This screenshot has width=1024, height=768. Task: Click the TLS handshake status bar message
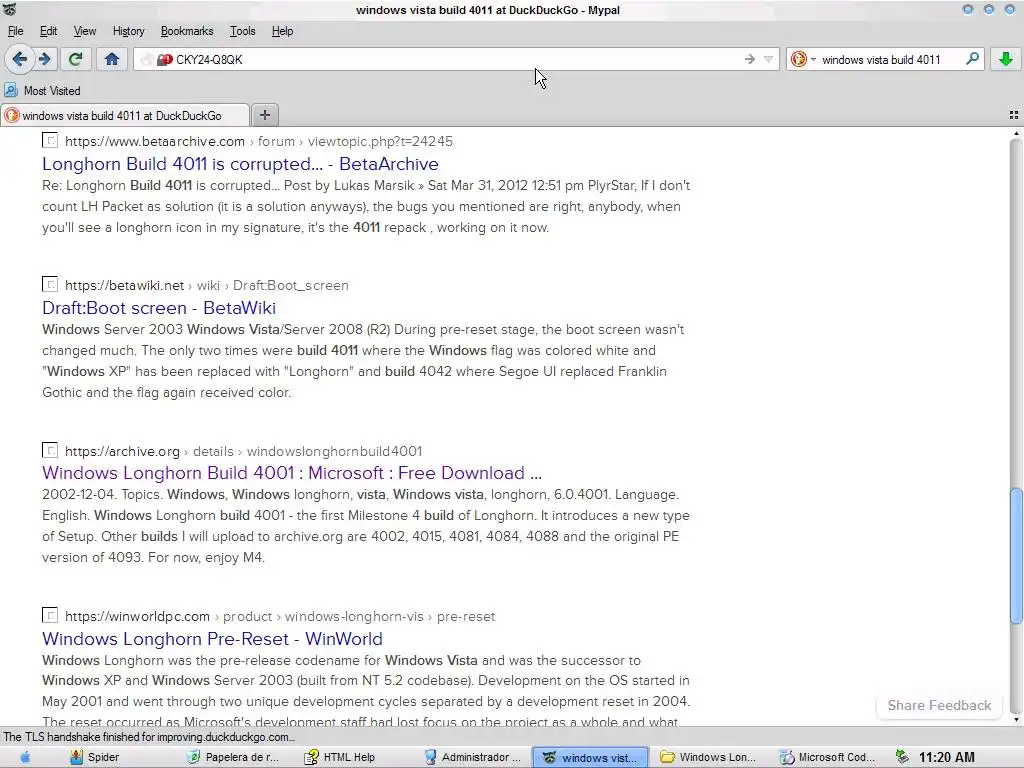[x=149, y=737]
